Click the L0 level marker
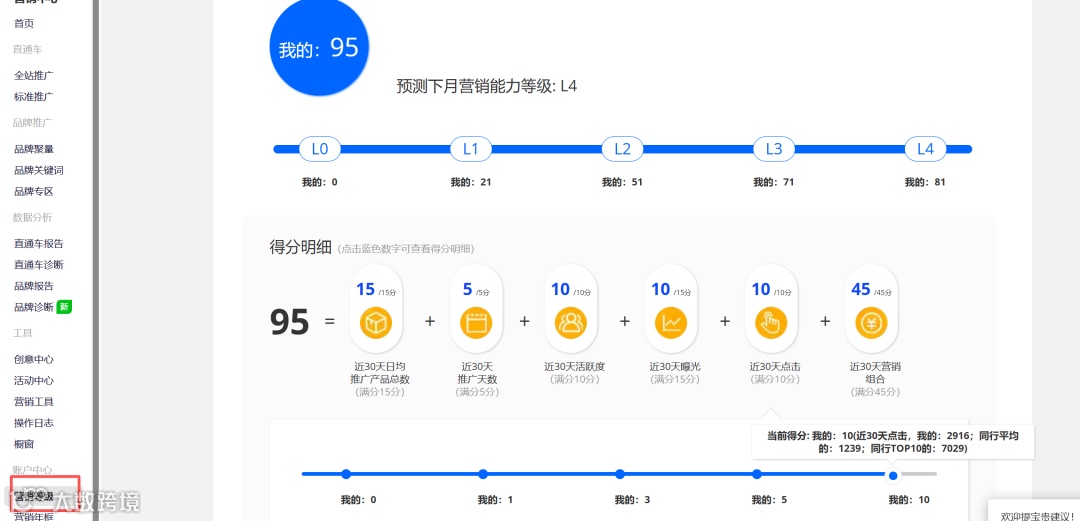 tap(320, 149)
